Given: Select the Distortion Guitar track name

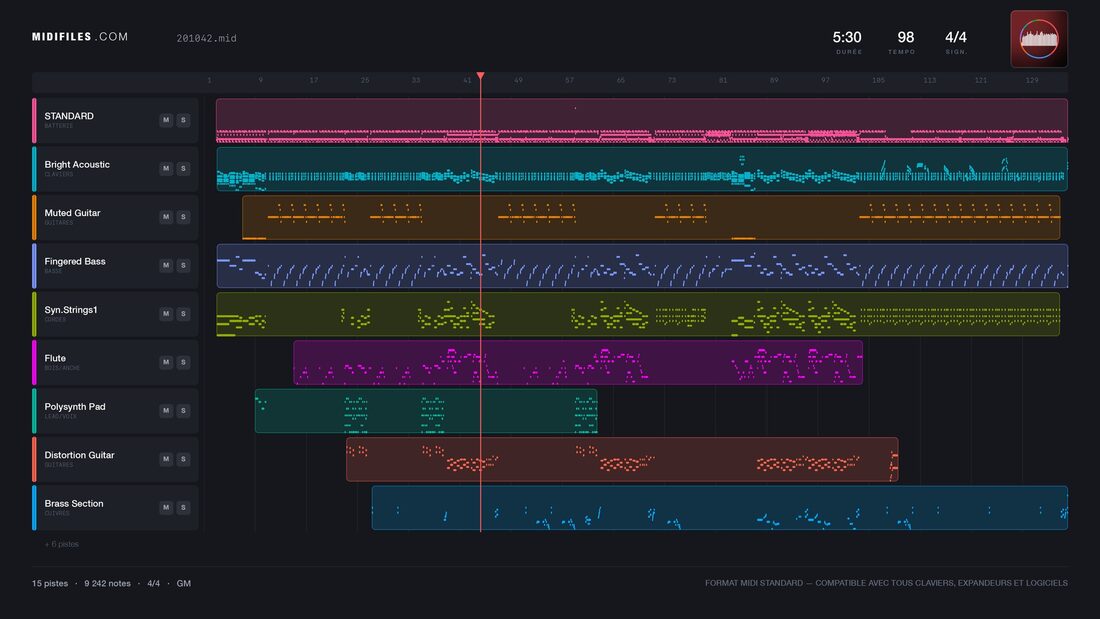Looking at the screenshot, I should (x=79, y=455).
